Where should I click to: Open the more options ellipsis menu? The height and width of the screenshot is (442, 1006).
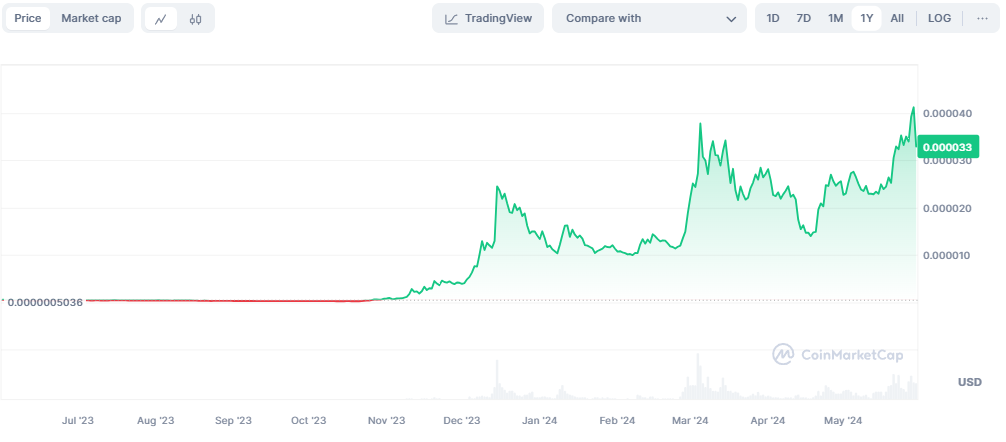(x=982, y=18)
